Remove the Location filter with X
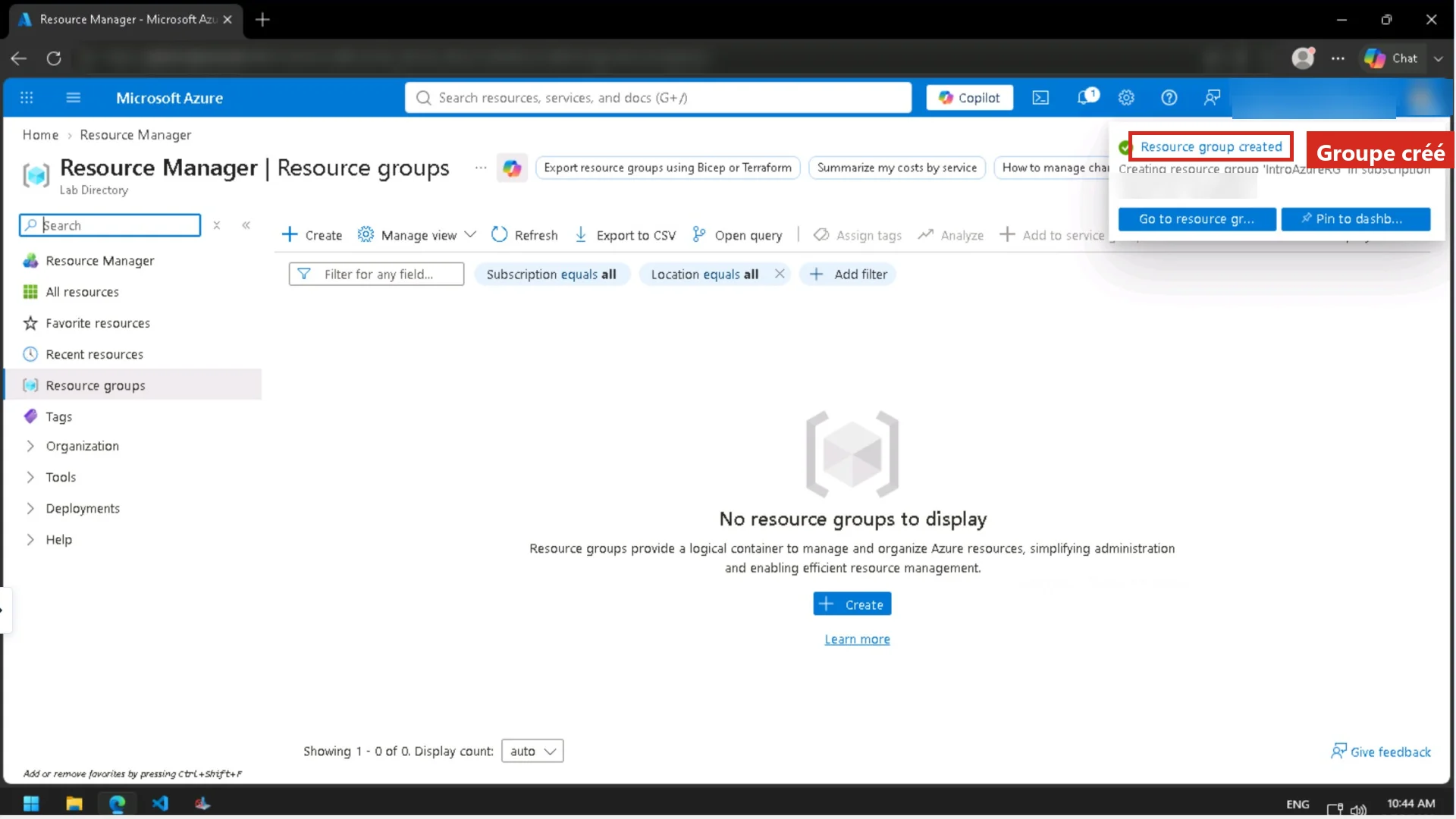The width and height of the screenshot is (1456, 819). pyautogui.click(x=780, y=274)
